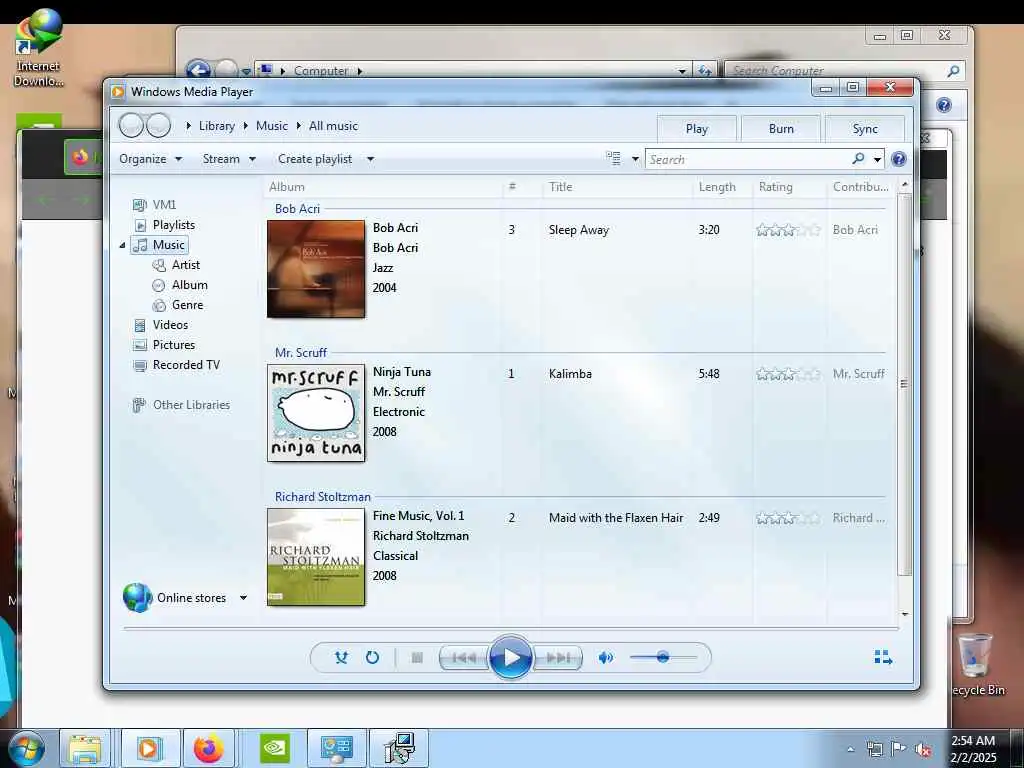
Task: Open the Sync tab
Action: click(x=865, y=129)
